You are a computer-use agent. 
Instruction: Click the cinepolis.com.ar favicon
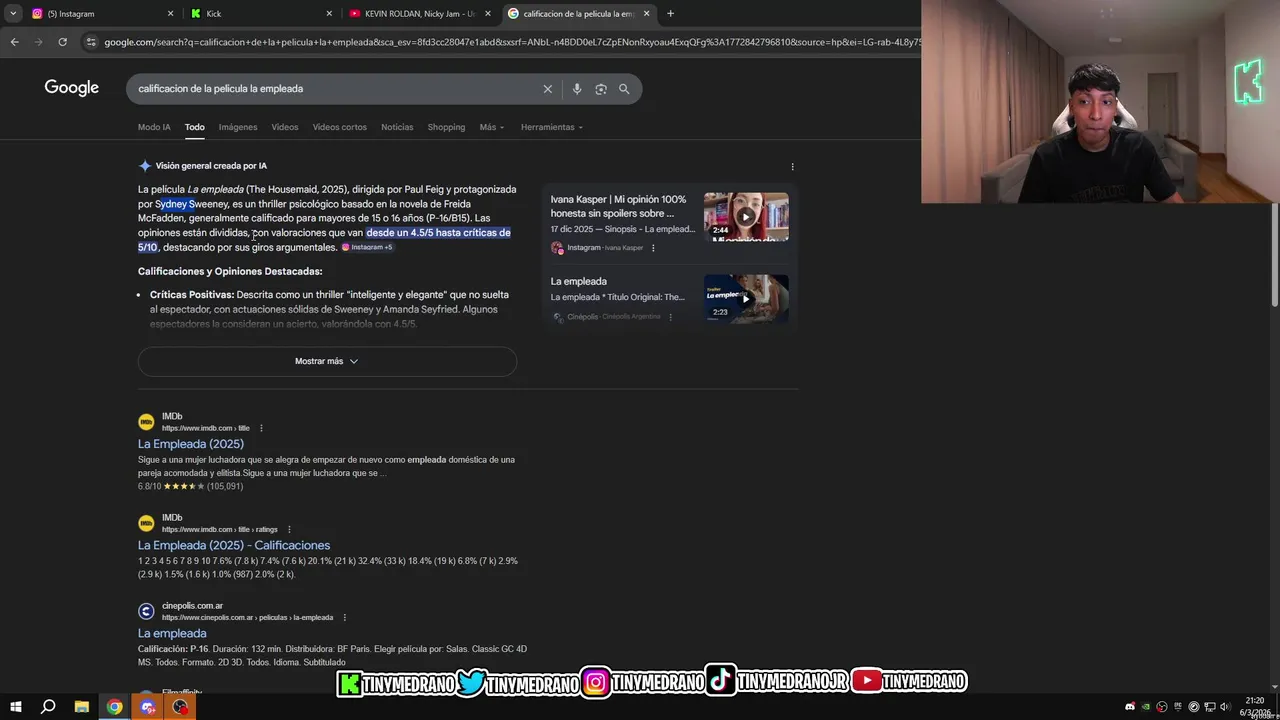[146, 611]
